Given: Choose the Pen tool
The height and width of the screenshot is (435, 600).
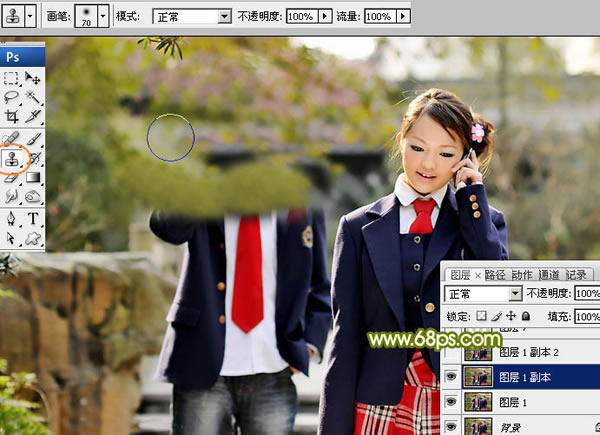Looking at the screenshot, I should tap(12, 218).
